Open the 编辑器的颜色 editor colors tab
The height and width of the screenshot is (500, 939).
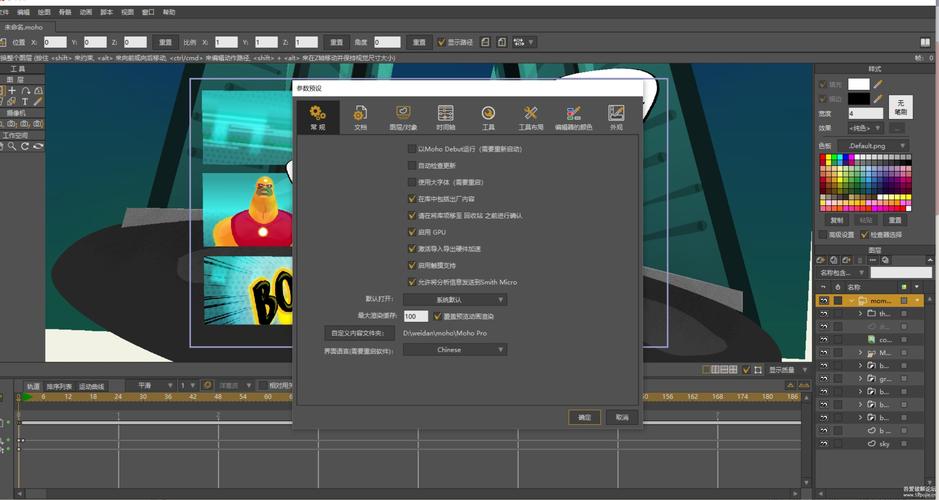tap(573, 117)
